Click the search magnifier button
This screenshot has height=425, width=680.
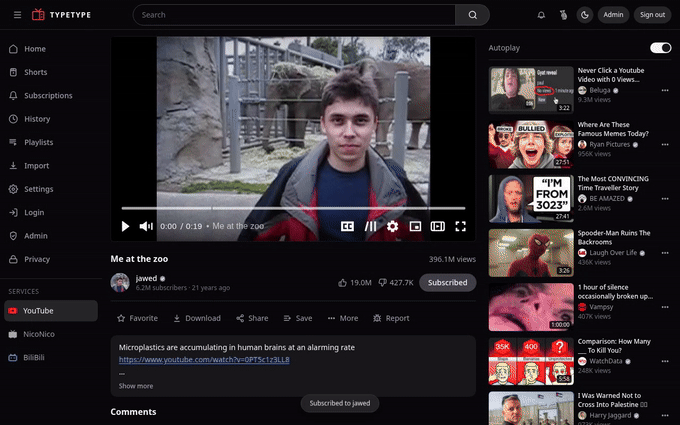point(472,15)
